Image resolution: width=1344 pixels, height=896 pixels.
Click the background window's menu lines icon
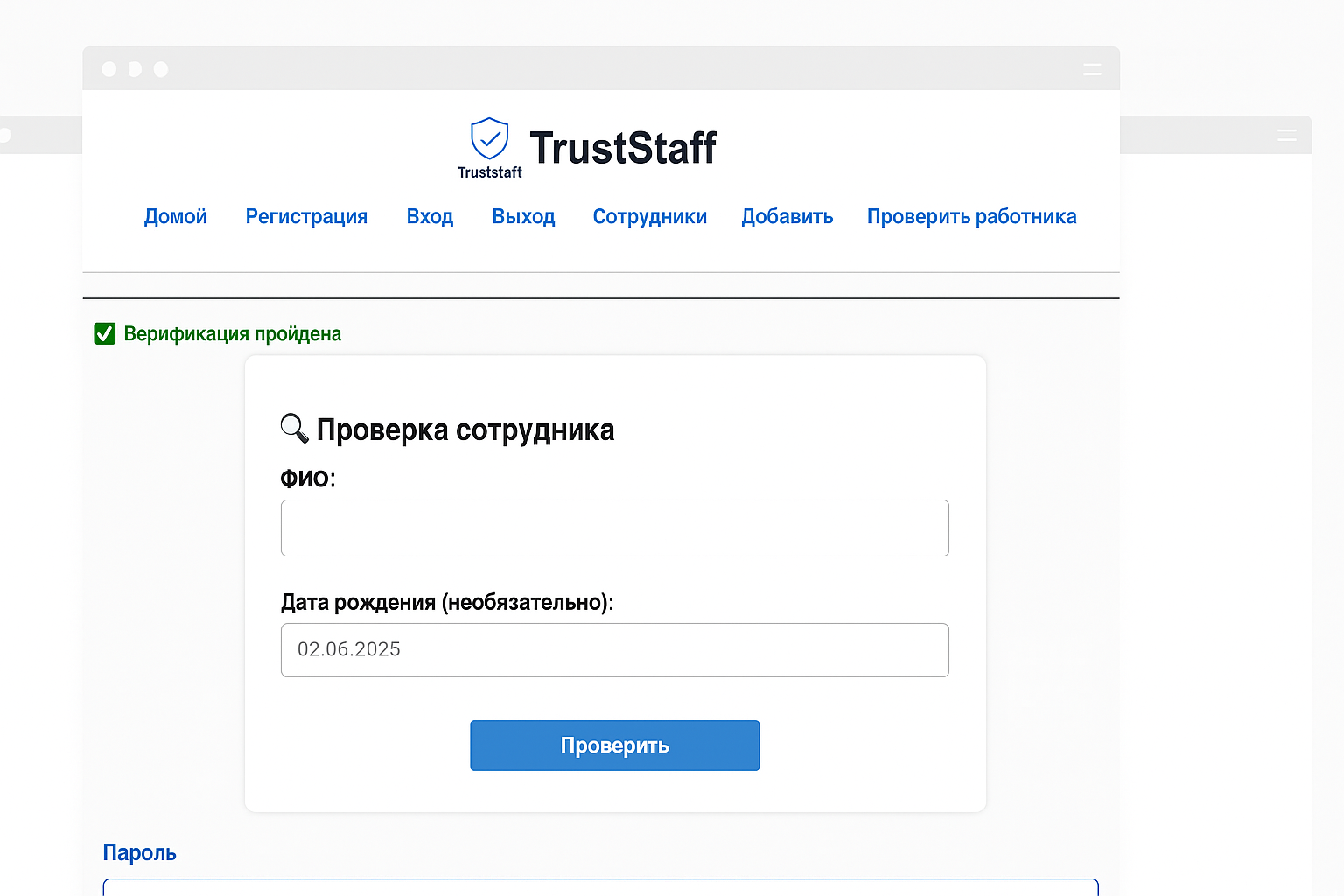click(1286, 135)
